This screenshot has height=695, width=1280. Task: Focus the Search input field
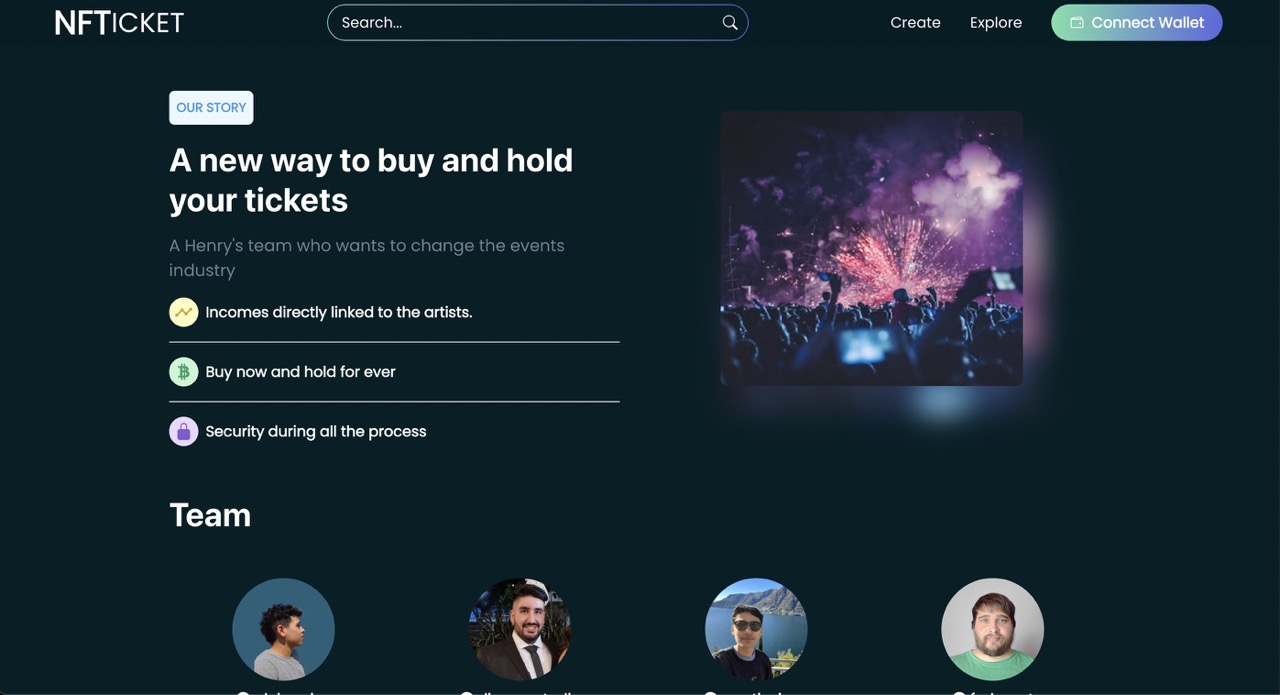[x=537, y=22]
